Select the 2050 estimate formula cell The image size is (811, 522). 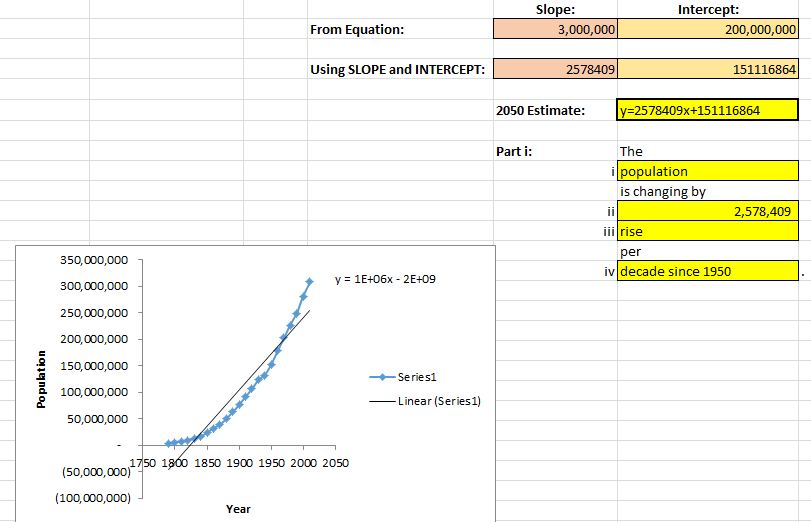click(x=708, y=110)
